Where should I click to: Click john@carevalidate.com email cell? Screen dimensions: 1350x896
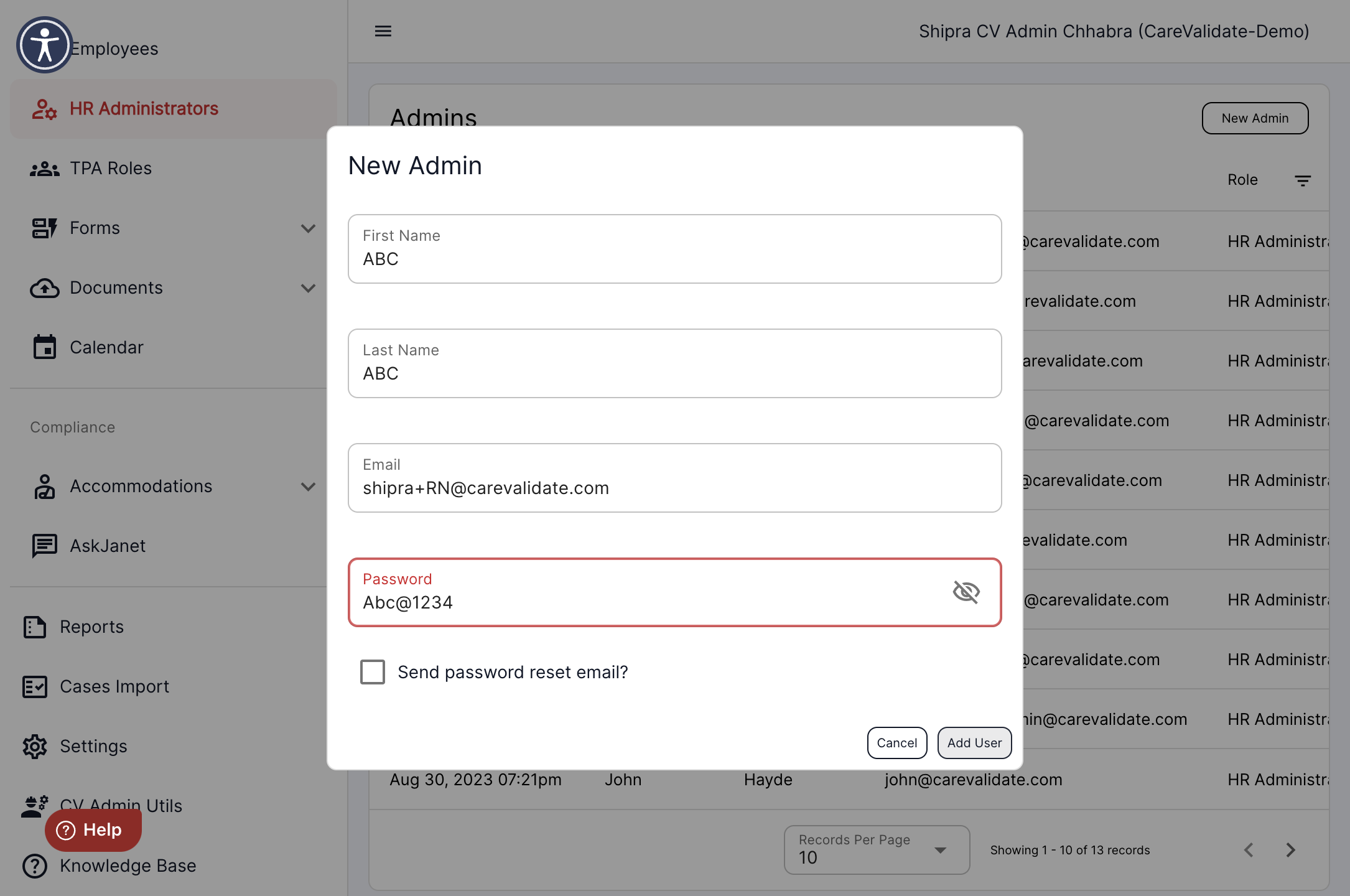974,780
